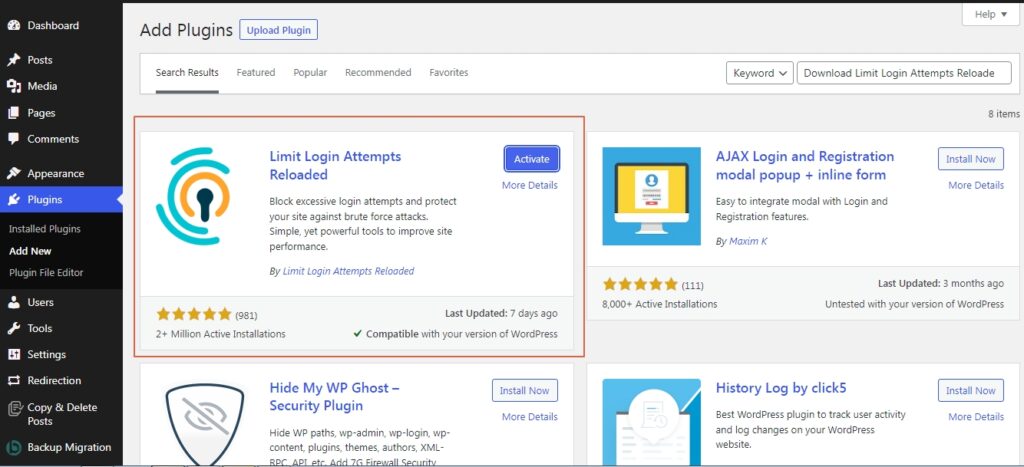The image size is (1024, 467).
Task: Click 'Untested with your version of WordPress' text
Action: (x=914, y=304)
